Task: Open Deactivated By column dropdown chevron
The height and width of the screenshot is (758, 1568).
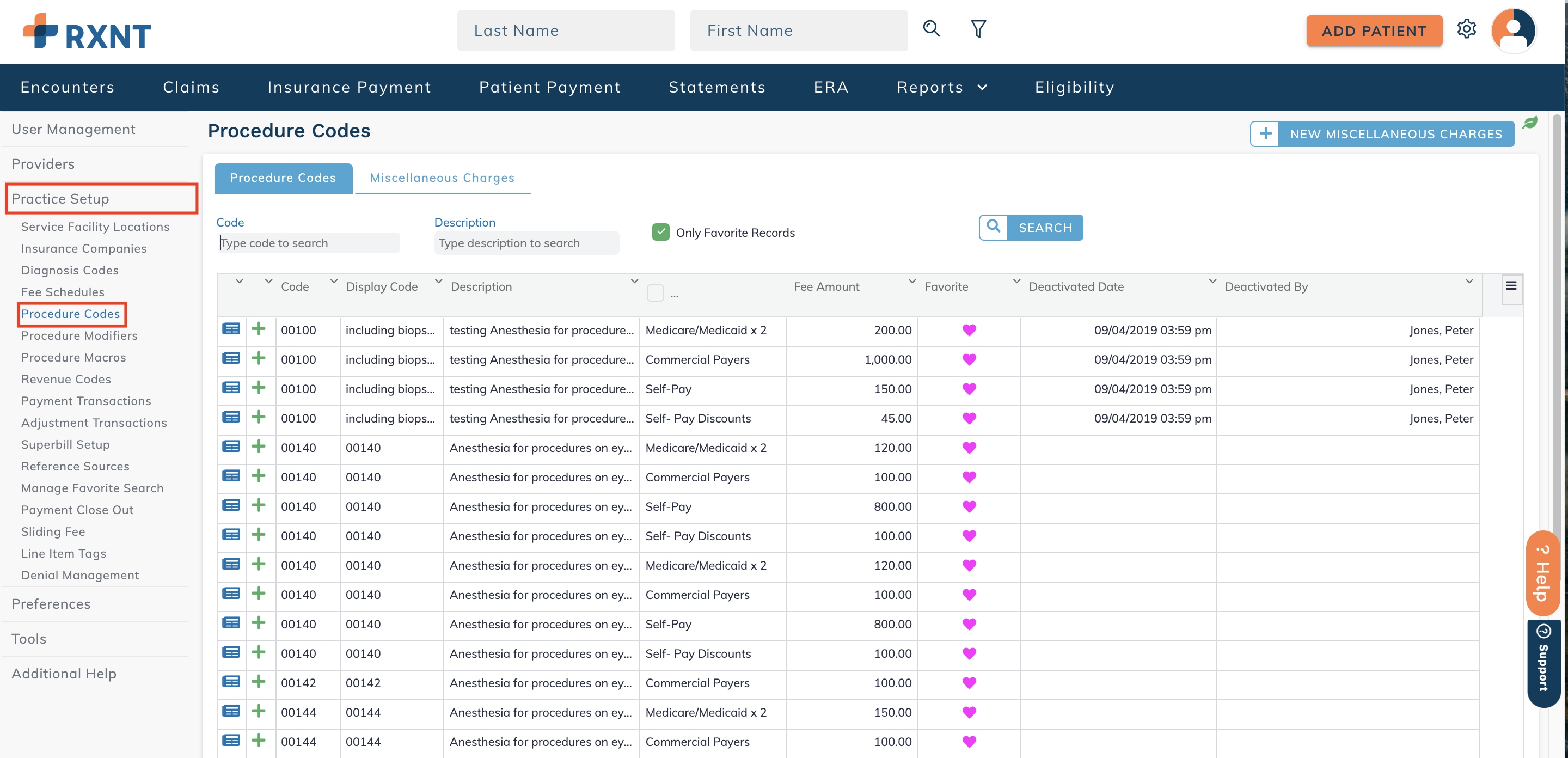Action: [1469, 282]
